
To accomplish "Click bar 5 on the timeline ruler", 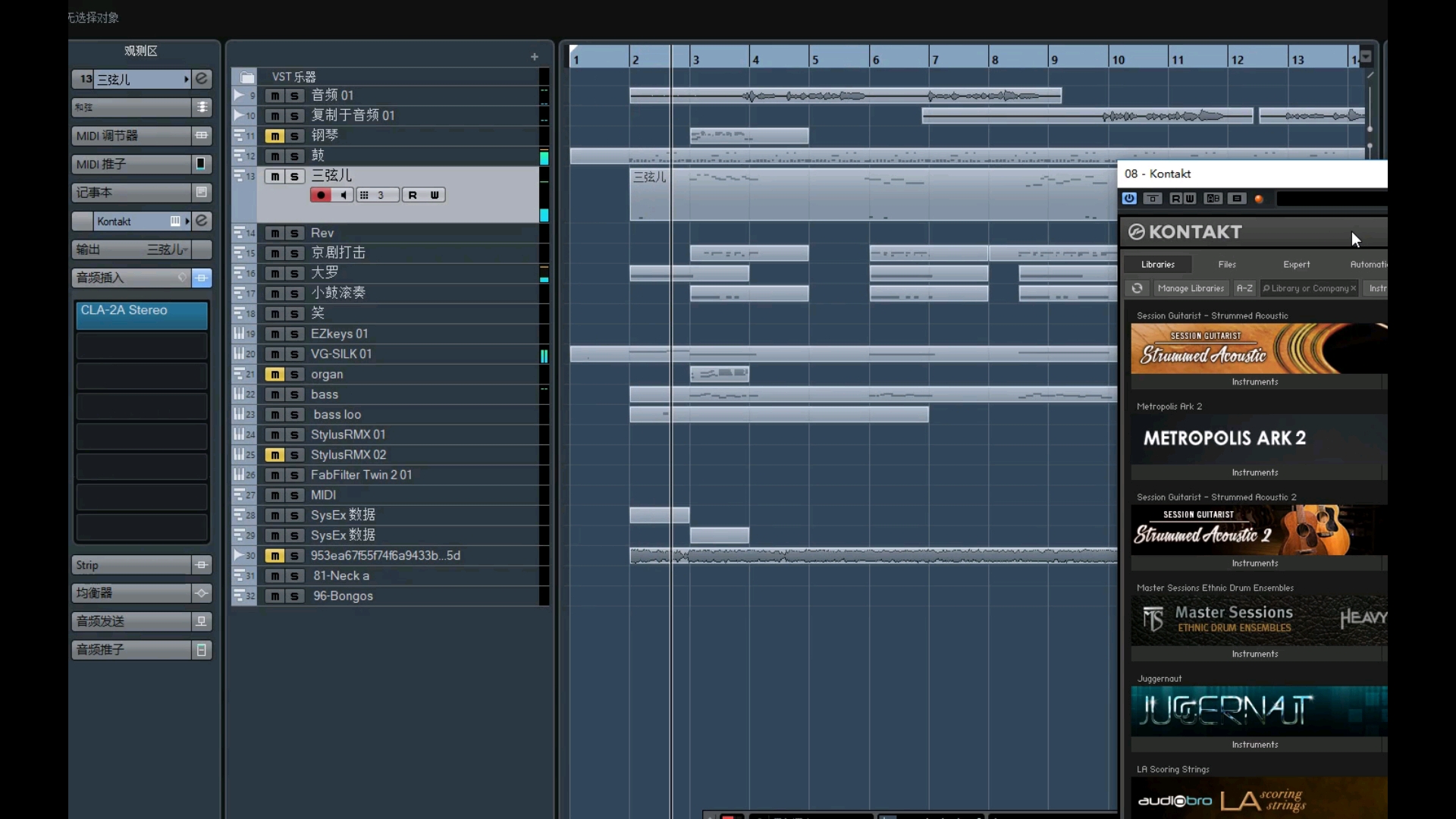I will 815,59.
